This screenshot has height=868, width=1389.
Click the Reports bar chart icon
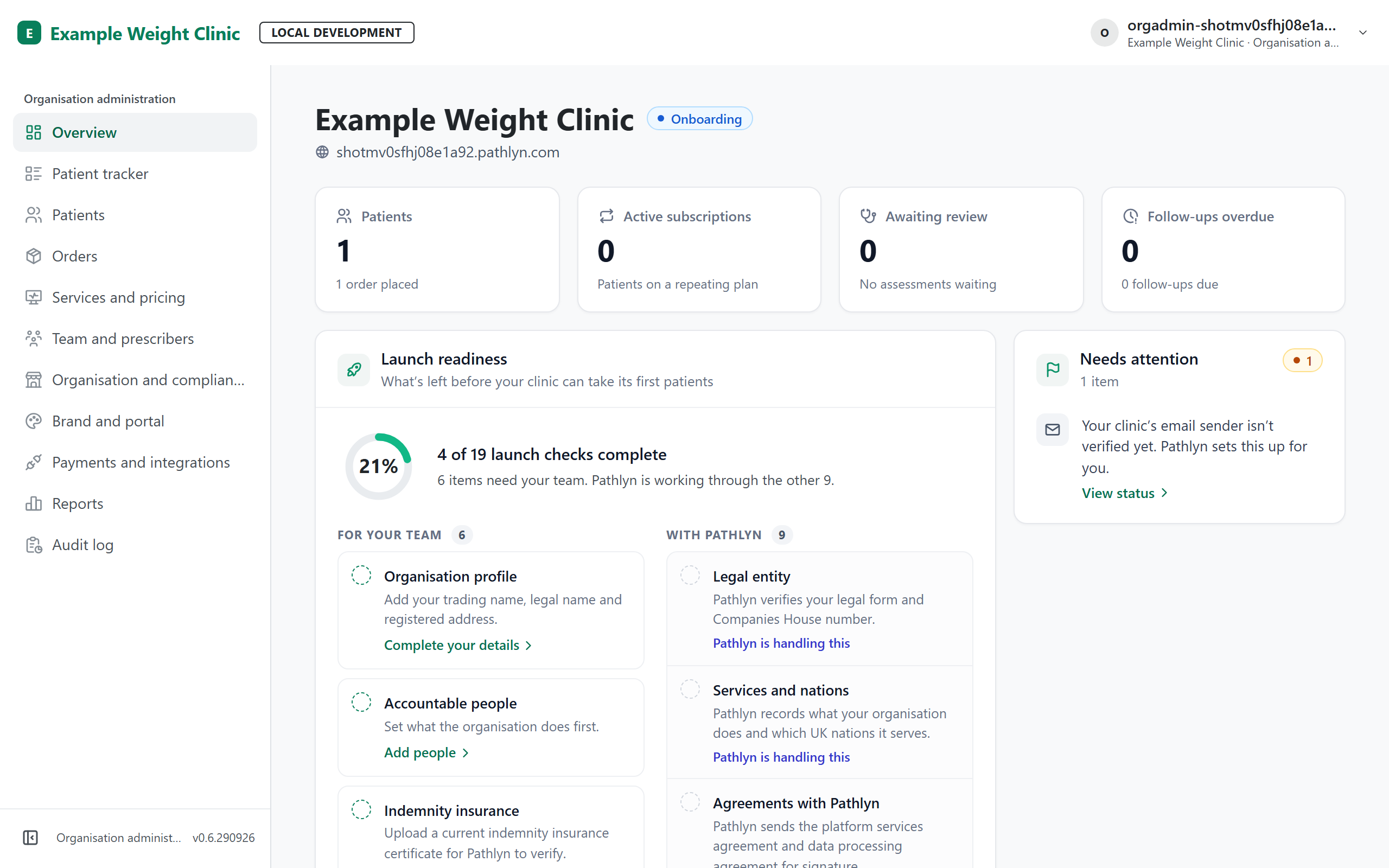pyautogui.click(x=33, y=504)
